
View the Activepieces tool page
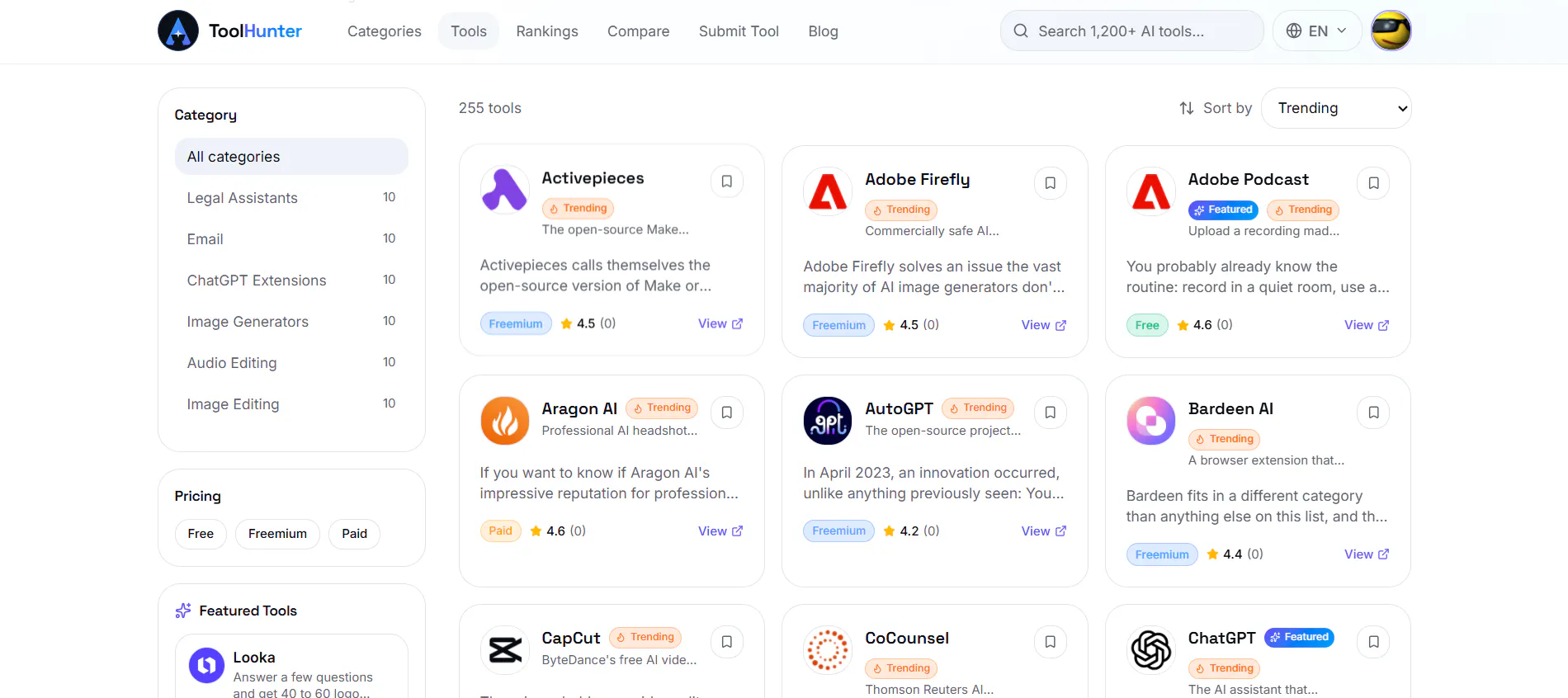point(720,323)
